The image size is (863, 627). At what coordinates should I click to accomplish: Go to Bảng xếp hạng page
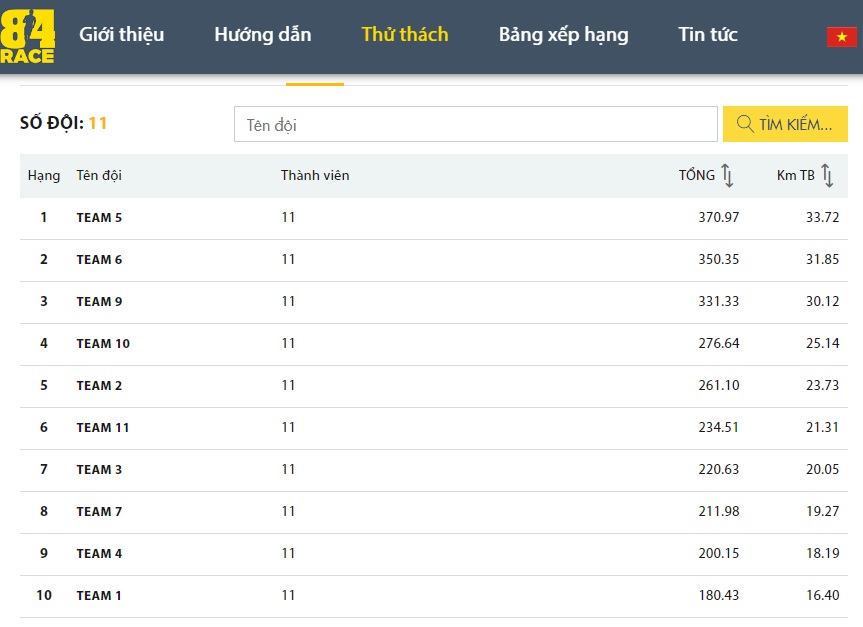563,35
